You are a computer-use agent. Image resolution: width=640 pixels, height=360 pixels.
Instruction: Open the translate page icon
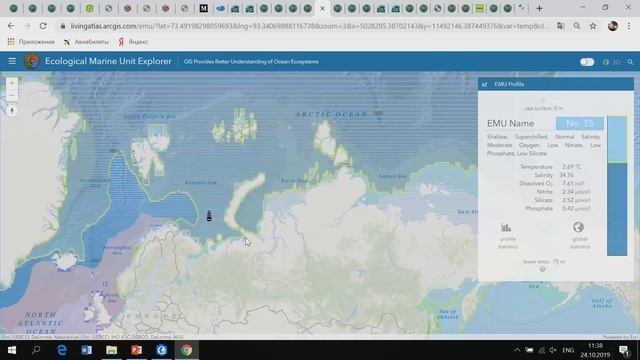pyautogui.click(x=561, y=26)
